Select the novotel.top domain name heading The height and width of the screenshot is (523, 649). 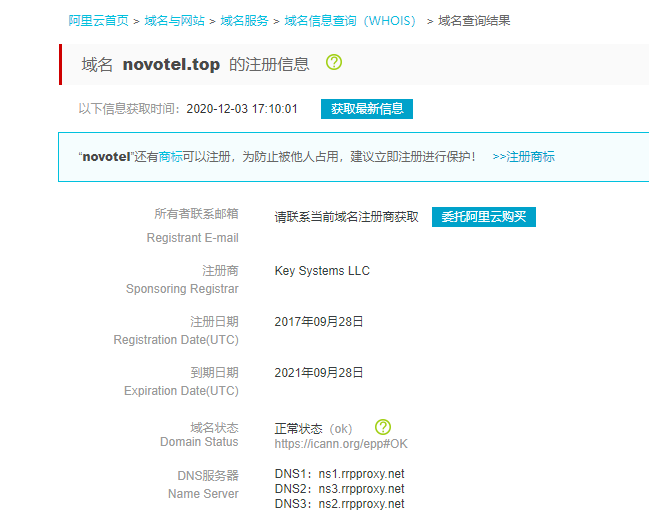[x=171, y=65]
